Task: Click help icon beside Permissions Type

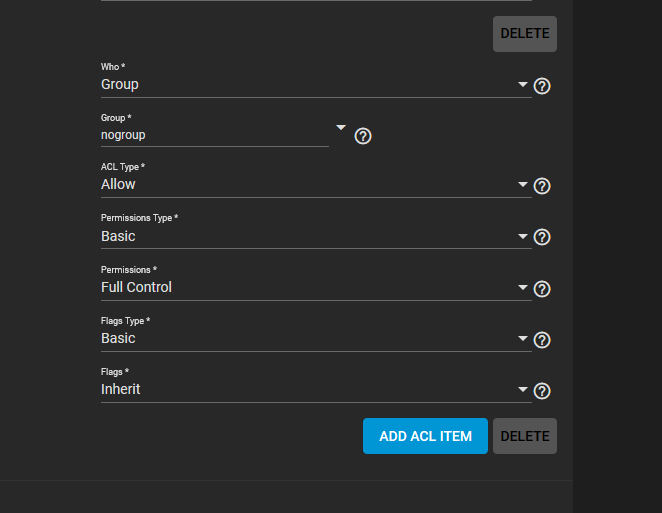Action: point(542,237)
